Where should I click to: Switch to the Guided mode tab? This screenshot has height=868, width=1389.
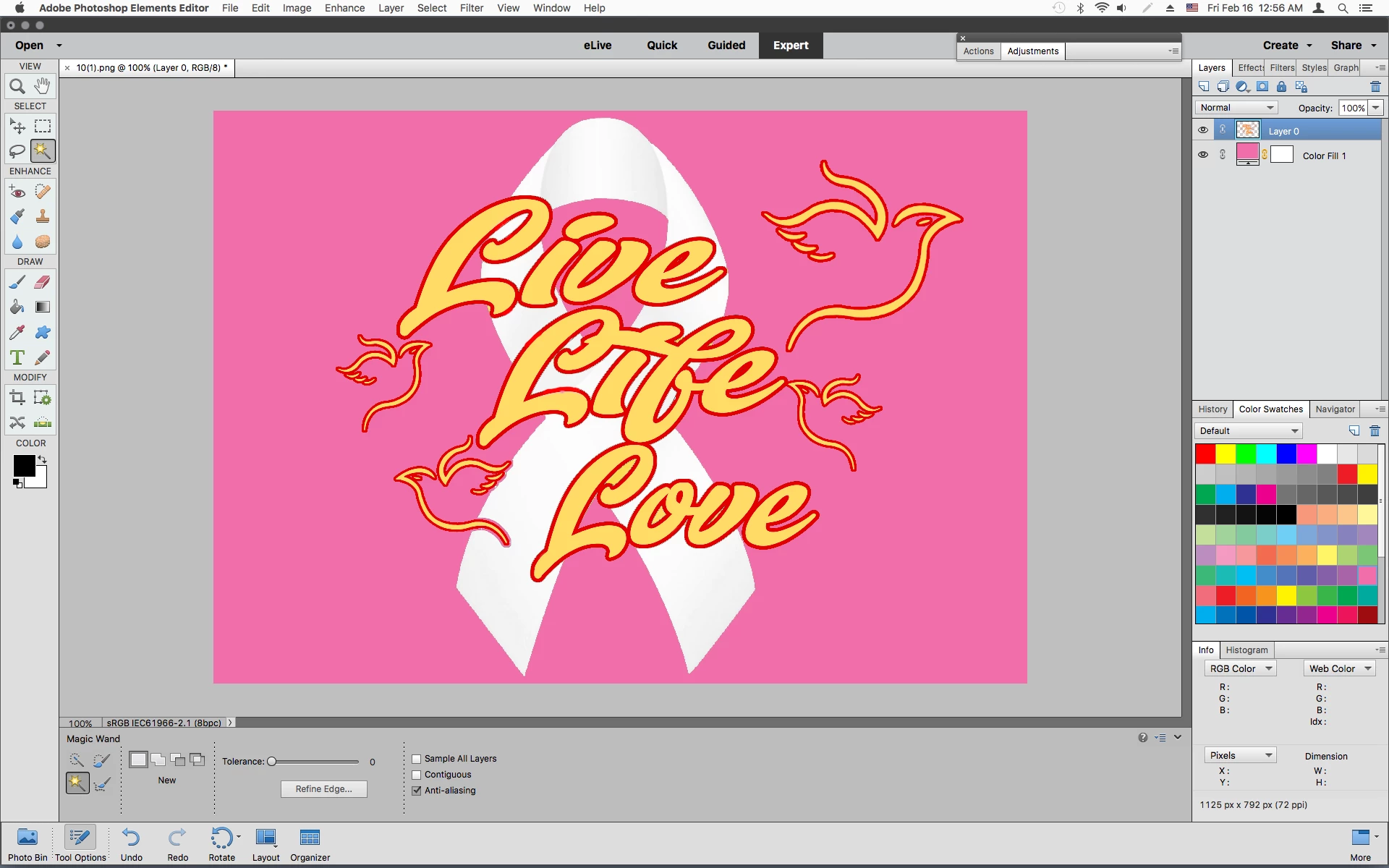[726, 45]
